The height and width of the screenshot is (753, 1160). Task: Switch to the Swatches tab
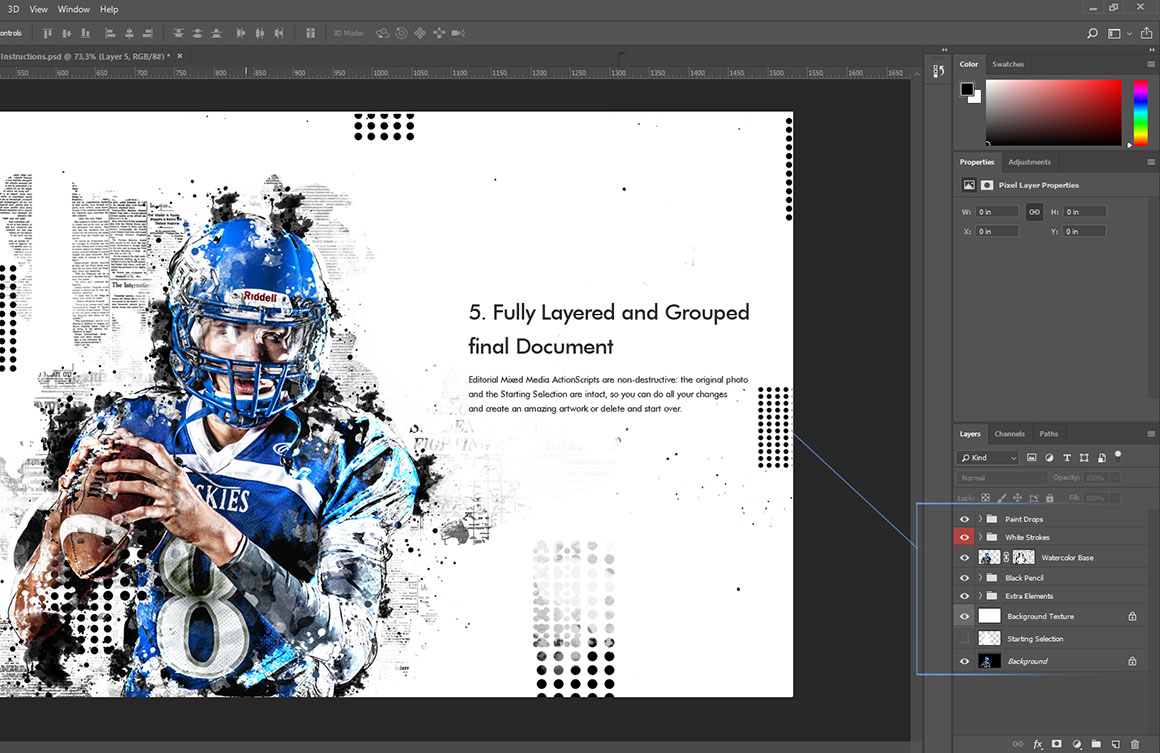tap(1007, 64)
